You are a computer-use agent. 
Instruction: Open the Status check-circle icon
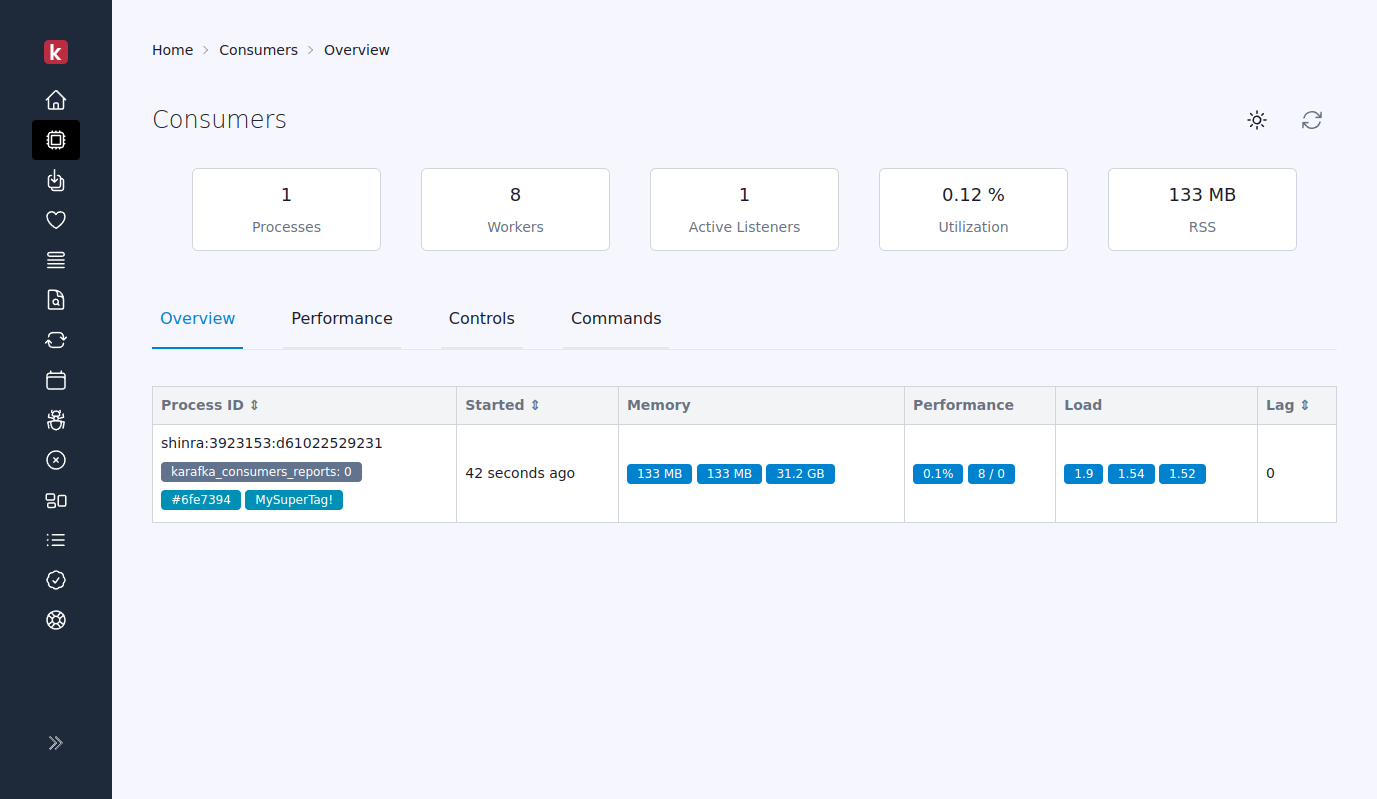(x=56, y=580)
